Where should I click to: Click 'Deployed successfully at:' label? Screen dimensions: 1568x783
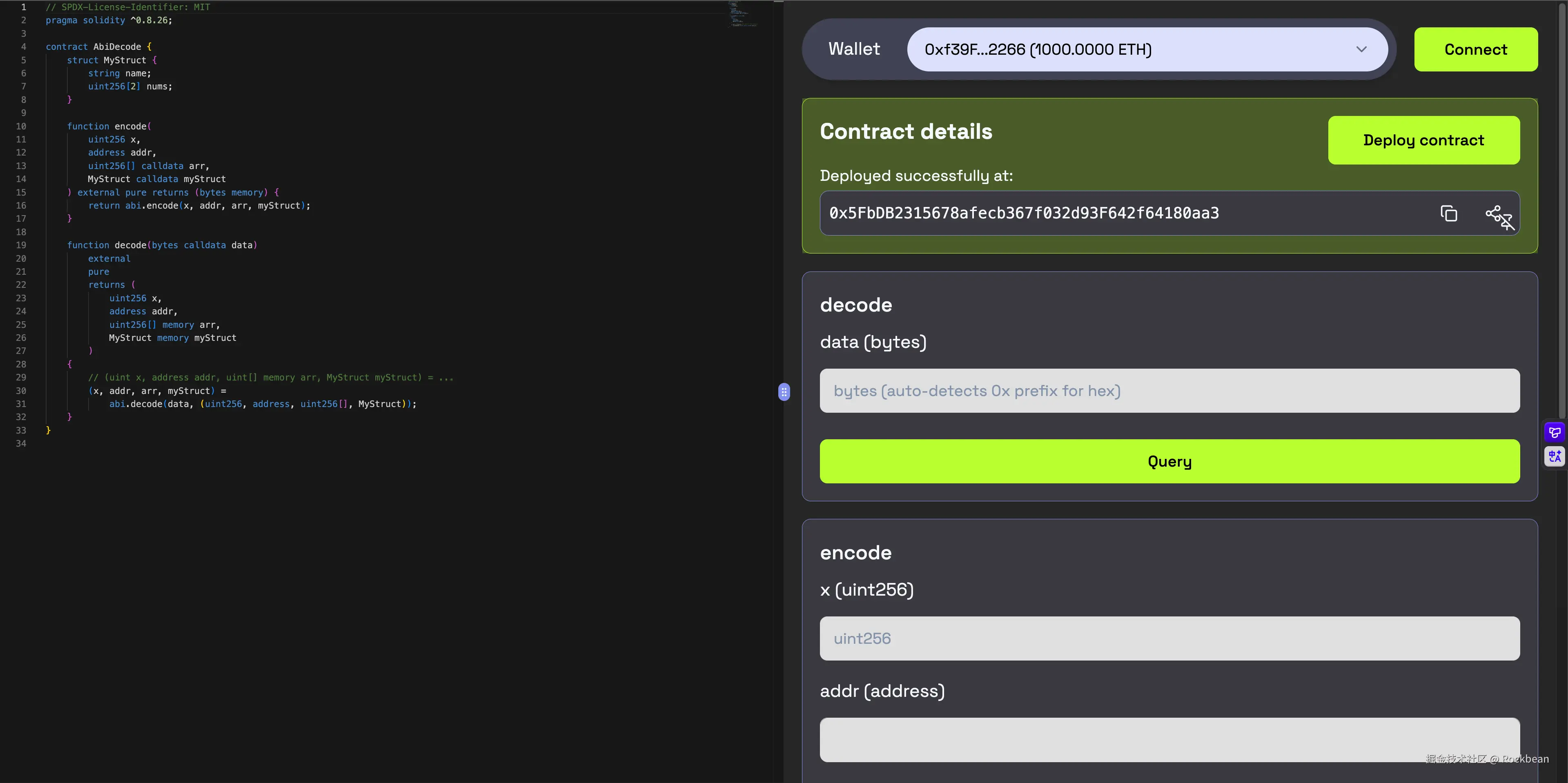coord(916,176)
